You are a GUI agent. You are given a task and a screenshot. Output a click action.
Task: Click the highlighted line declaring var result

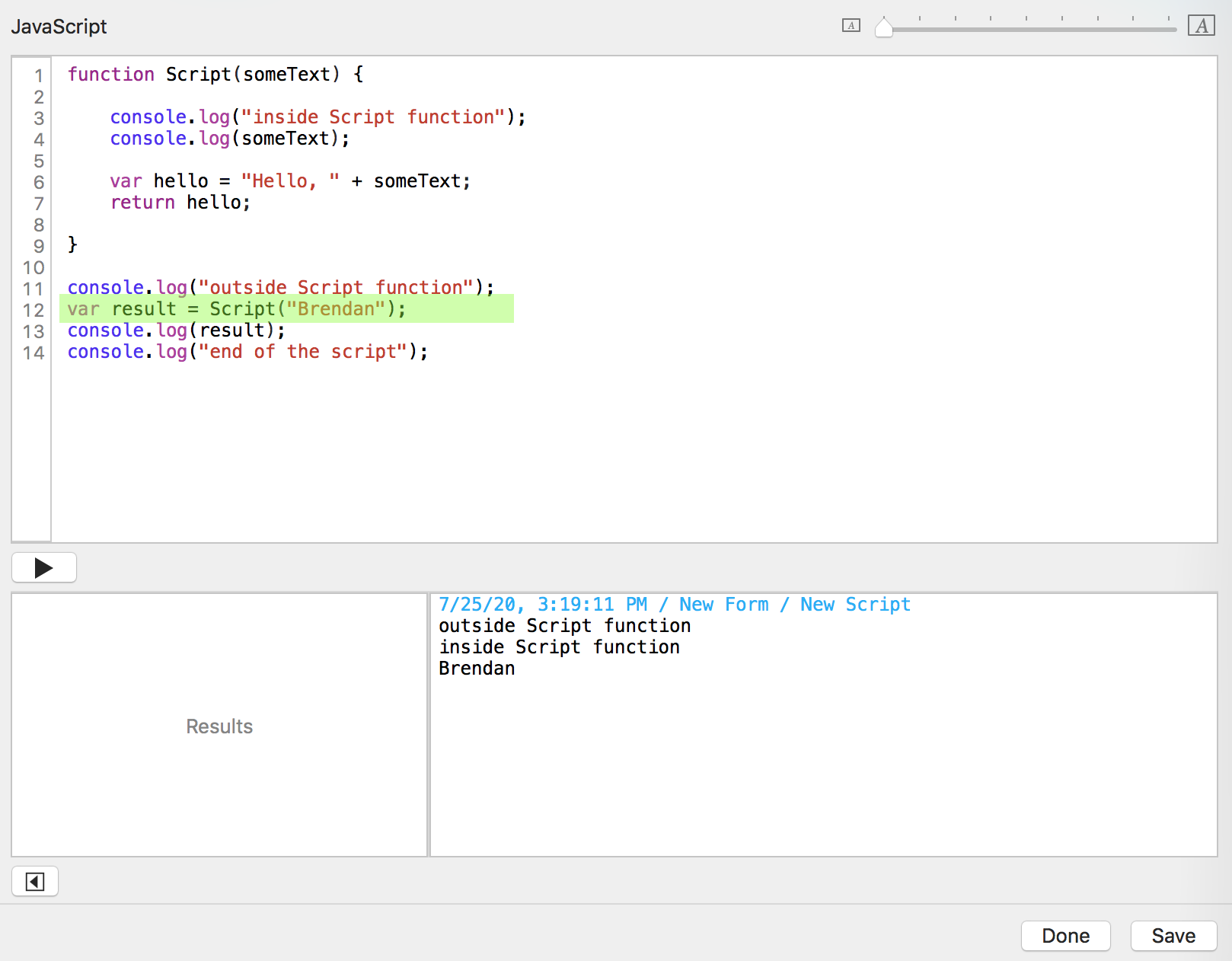[x=236, y=309]
